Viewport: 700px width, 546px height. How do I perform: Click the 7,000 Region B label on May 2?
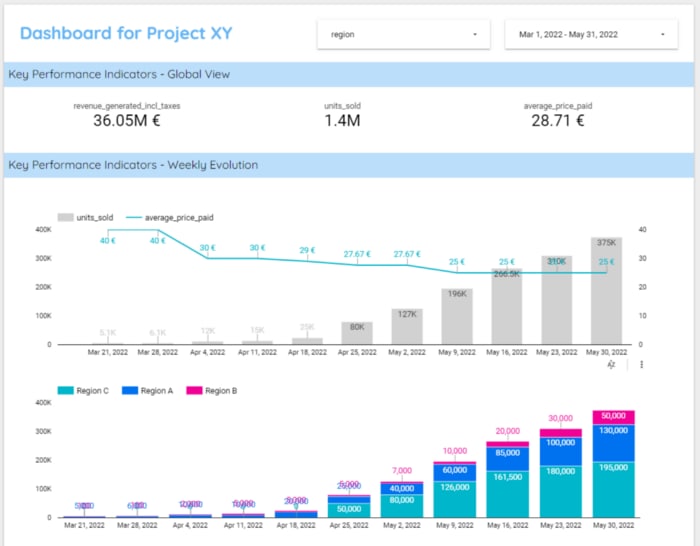click(402, 471)
